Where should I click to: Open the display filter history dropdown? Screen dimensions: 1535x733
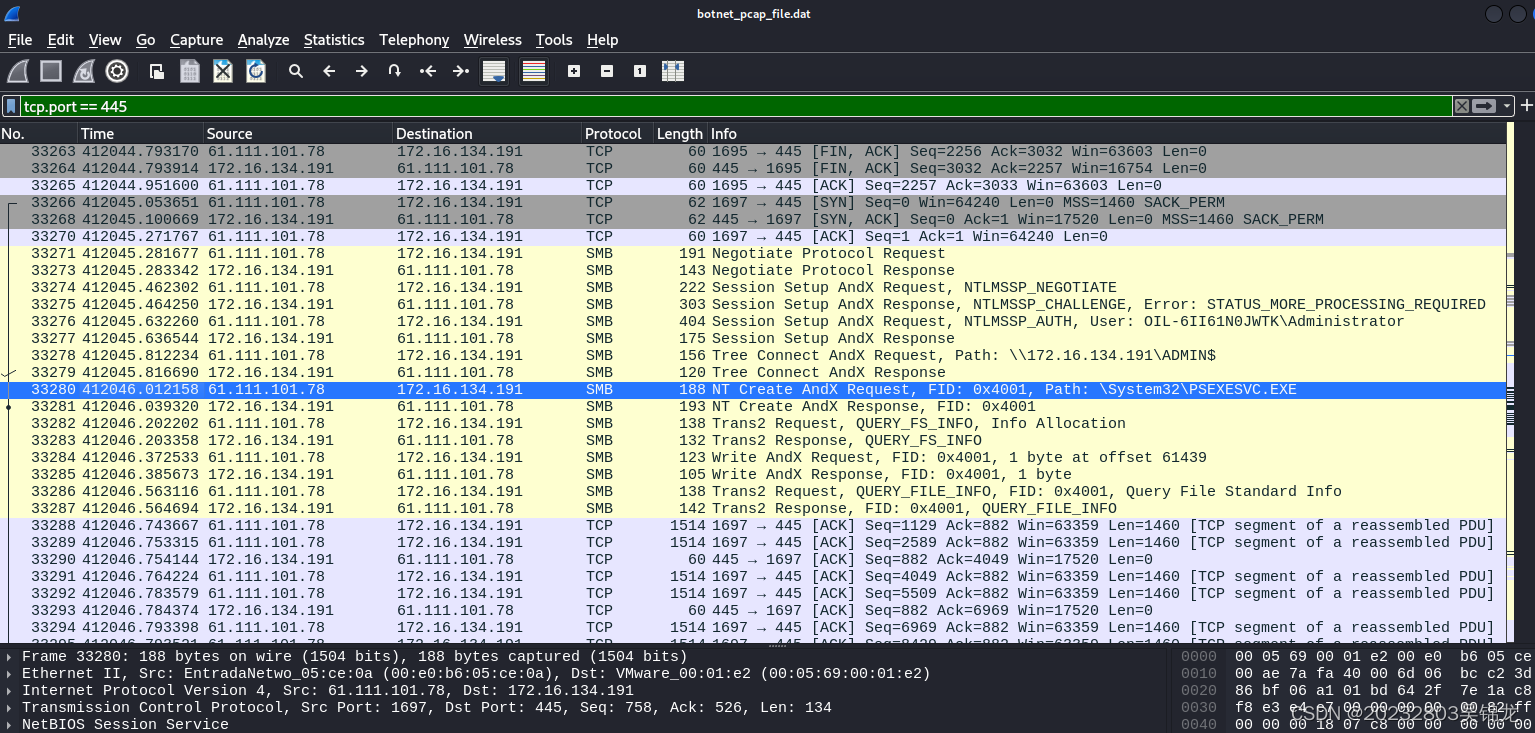1507,106
